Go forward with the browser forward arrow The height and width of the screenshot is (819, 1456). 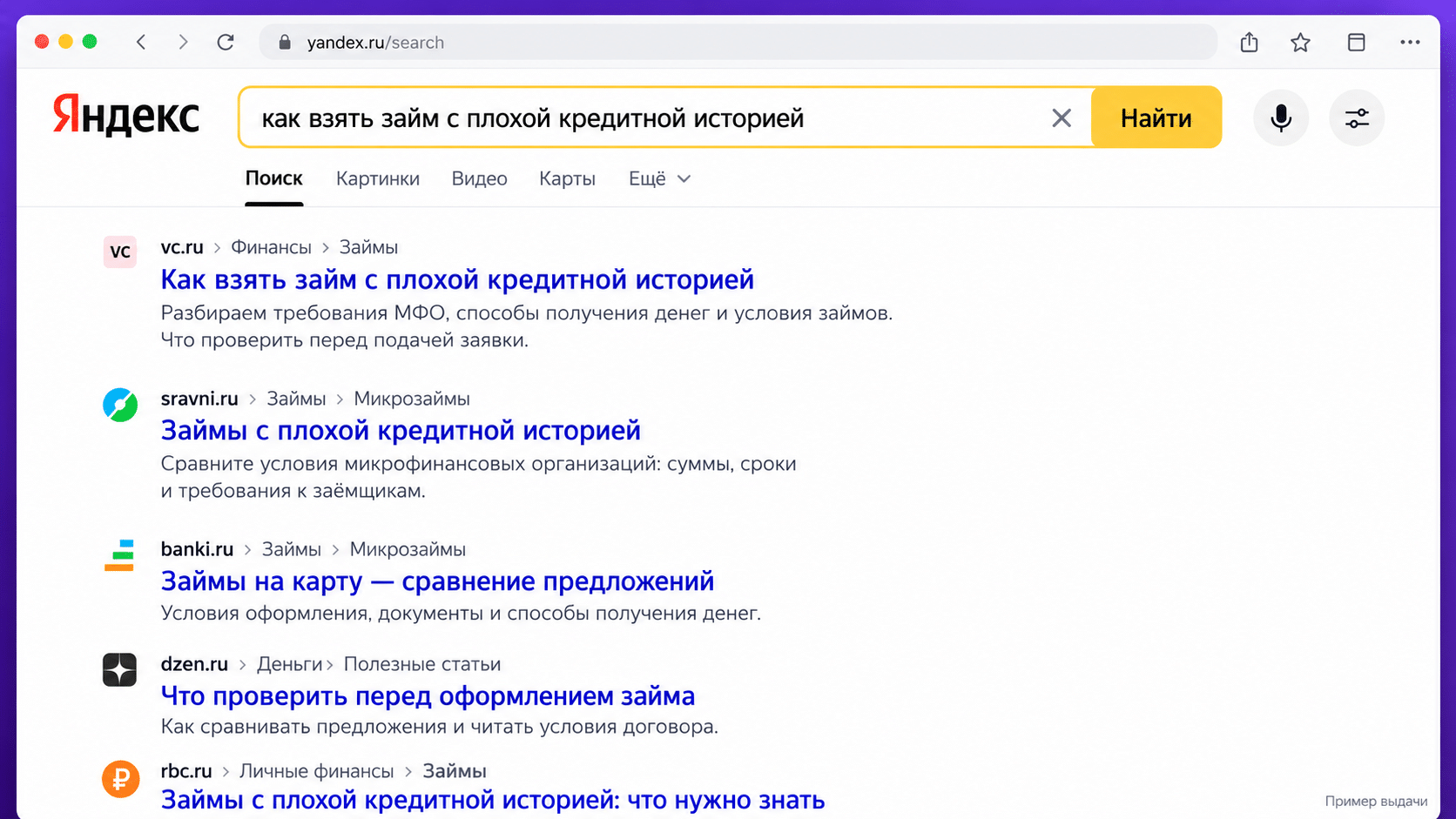[183, 42]
